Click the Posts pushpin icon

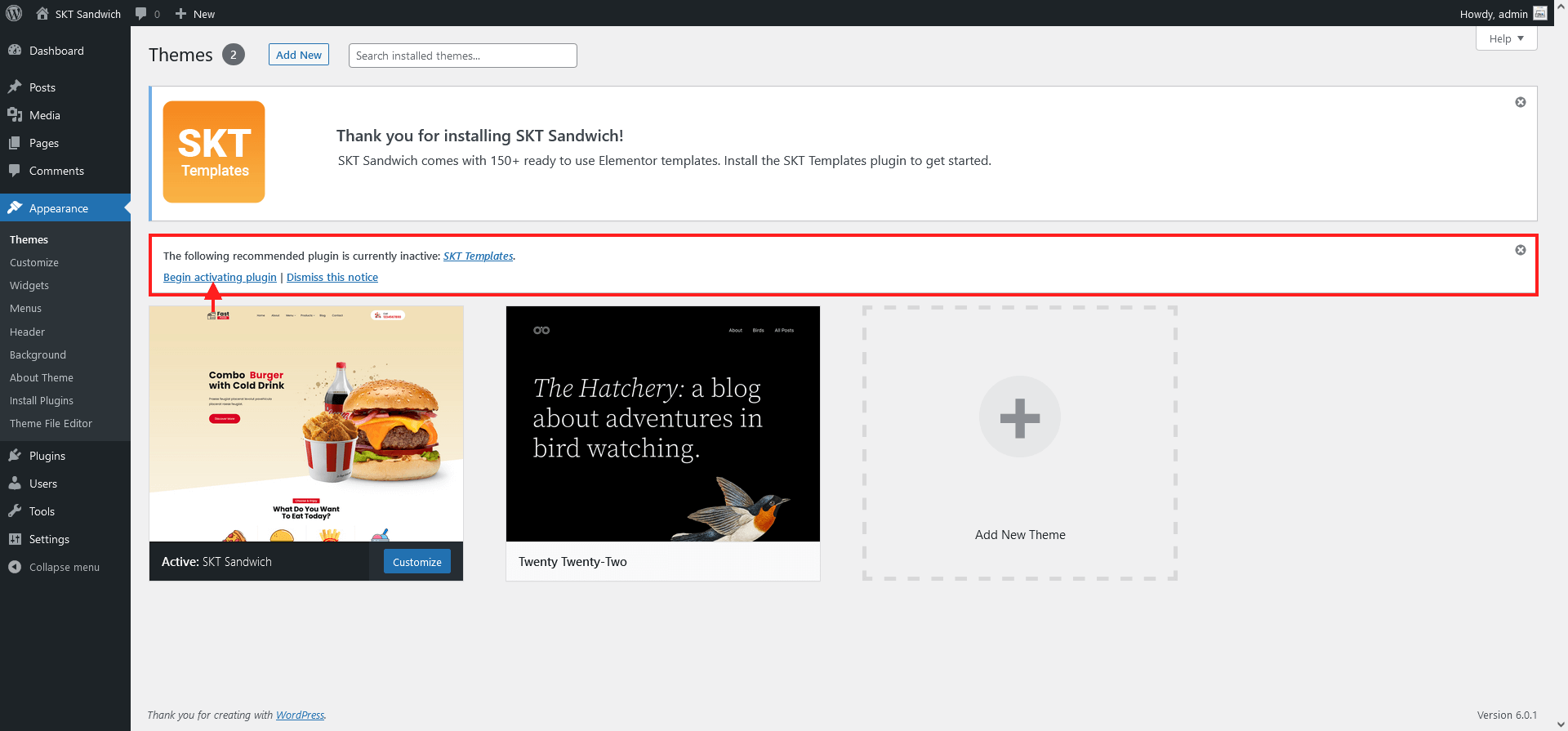(15, 87)
